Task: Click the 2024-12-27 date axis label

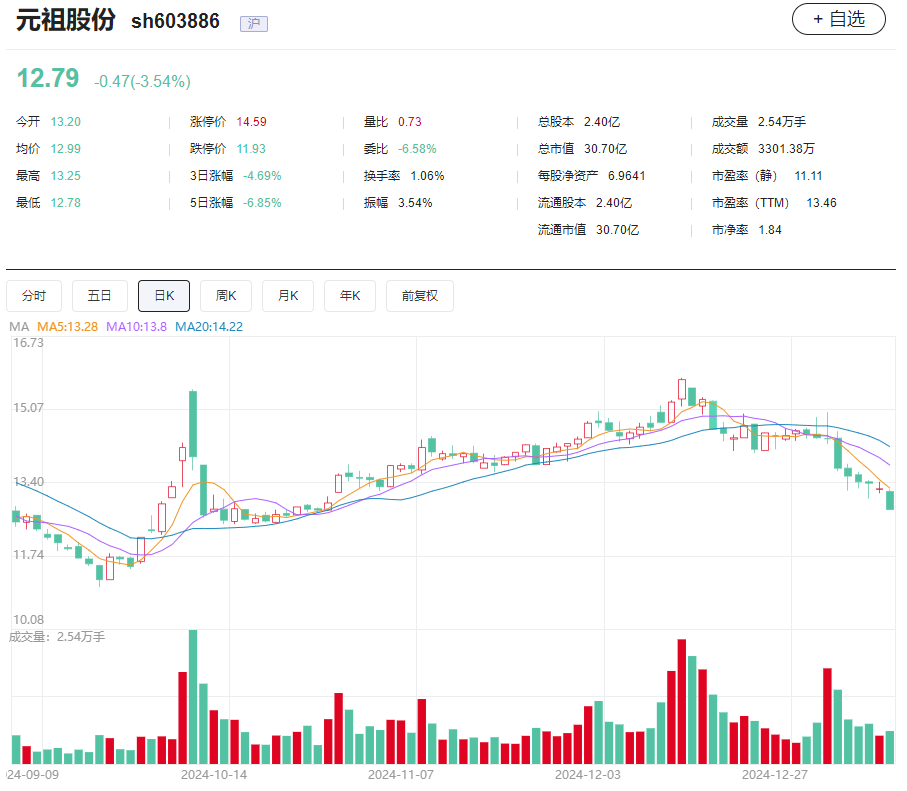Action: (x=775, y=775)
